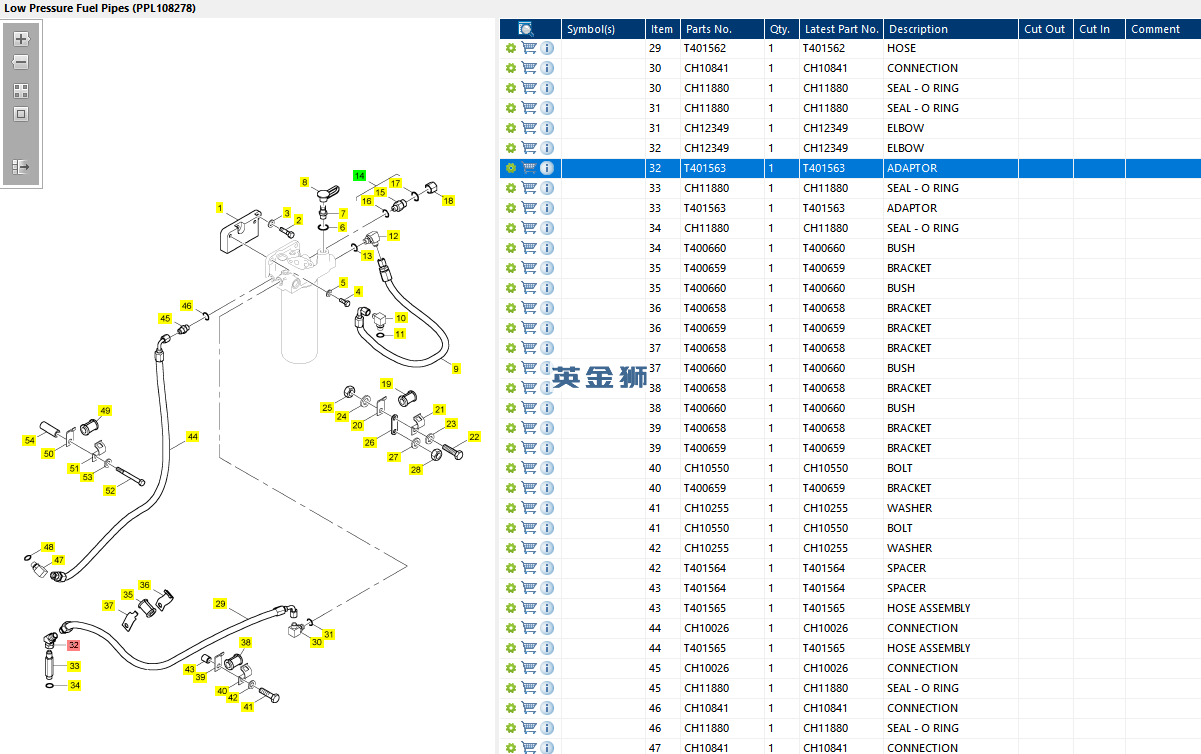Image resolution: width=1201 pixels, height=754 pixels.
Task: Open info for item 42 T401564 SPACER
Action: [547, 568]
